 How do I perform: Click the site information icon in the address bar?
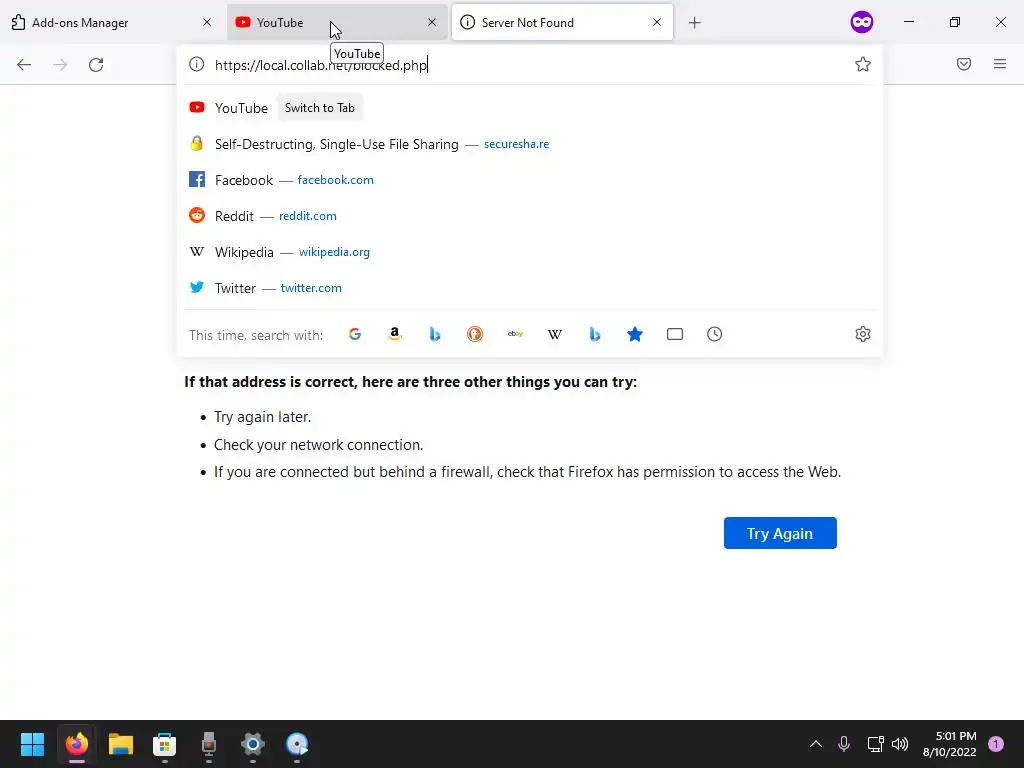coord(197,64)
